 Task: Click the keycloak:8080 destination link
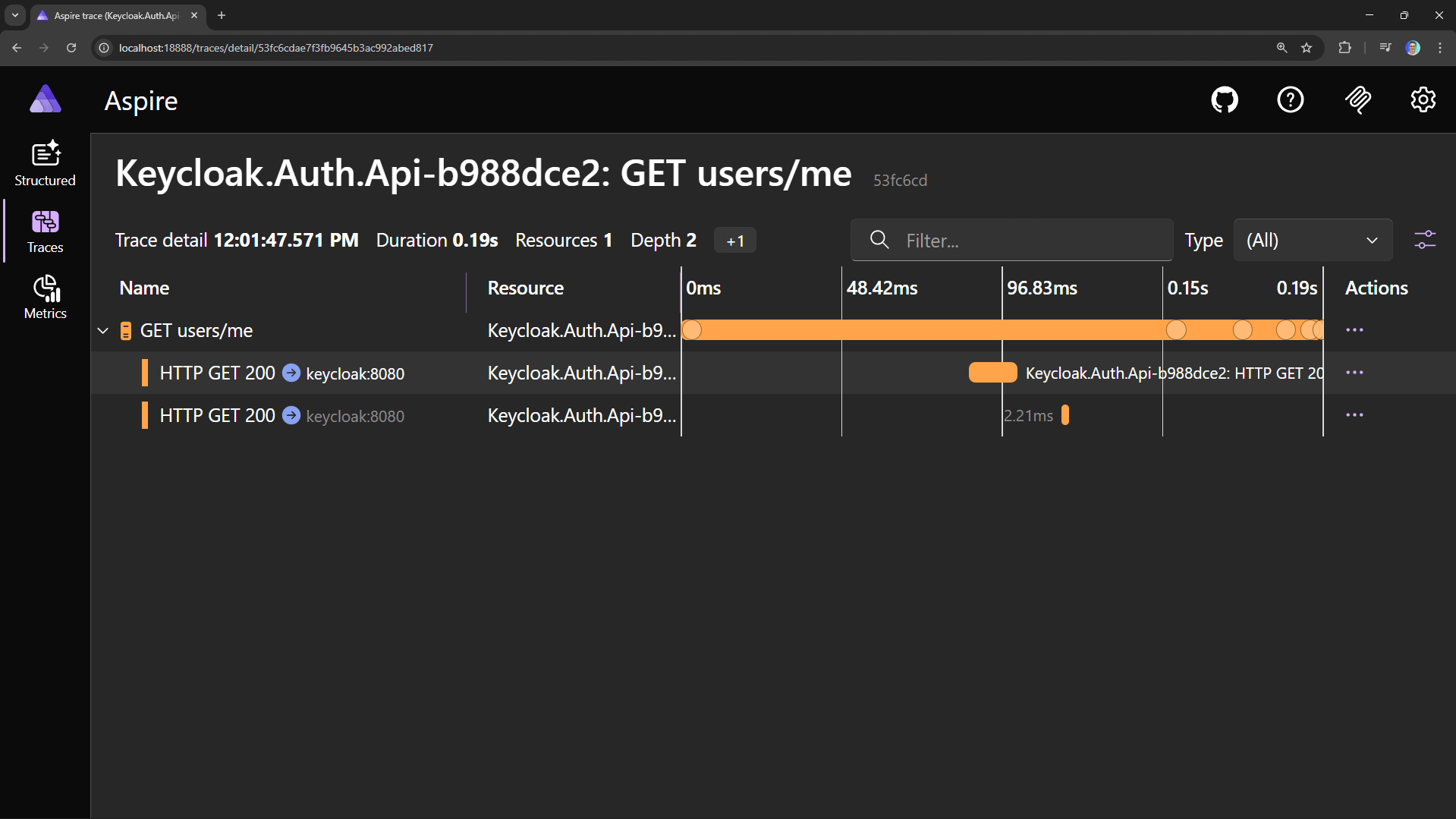[354, 373]
